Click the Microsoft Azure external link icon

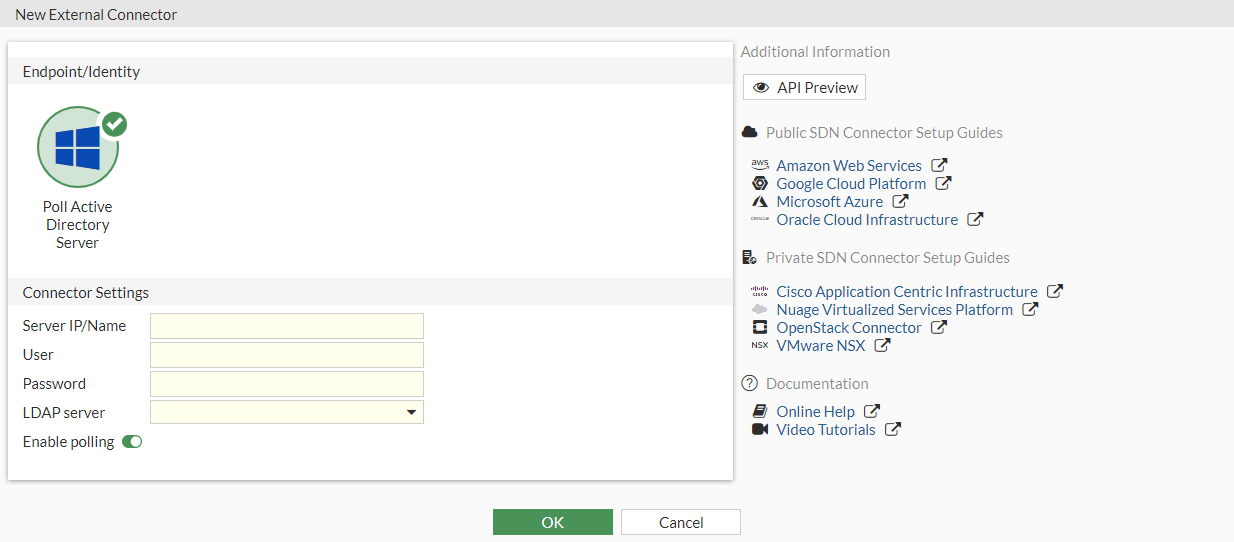900,202
